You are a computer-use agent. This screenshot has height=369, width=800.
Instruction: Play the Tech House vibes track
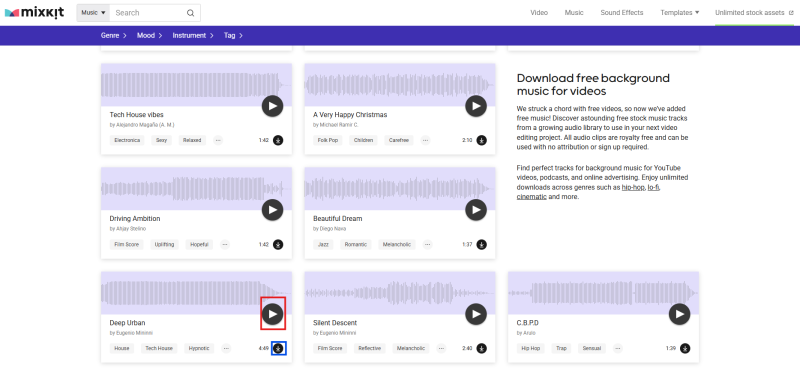[x=272, y=106]
